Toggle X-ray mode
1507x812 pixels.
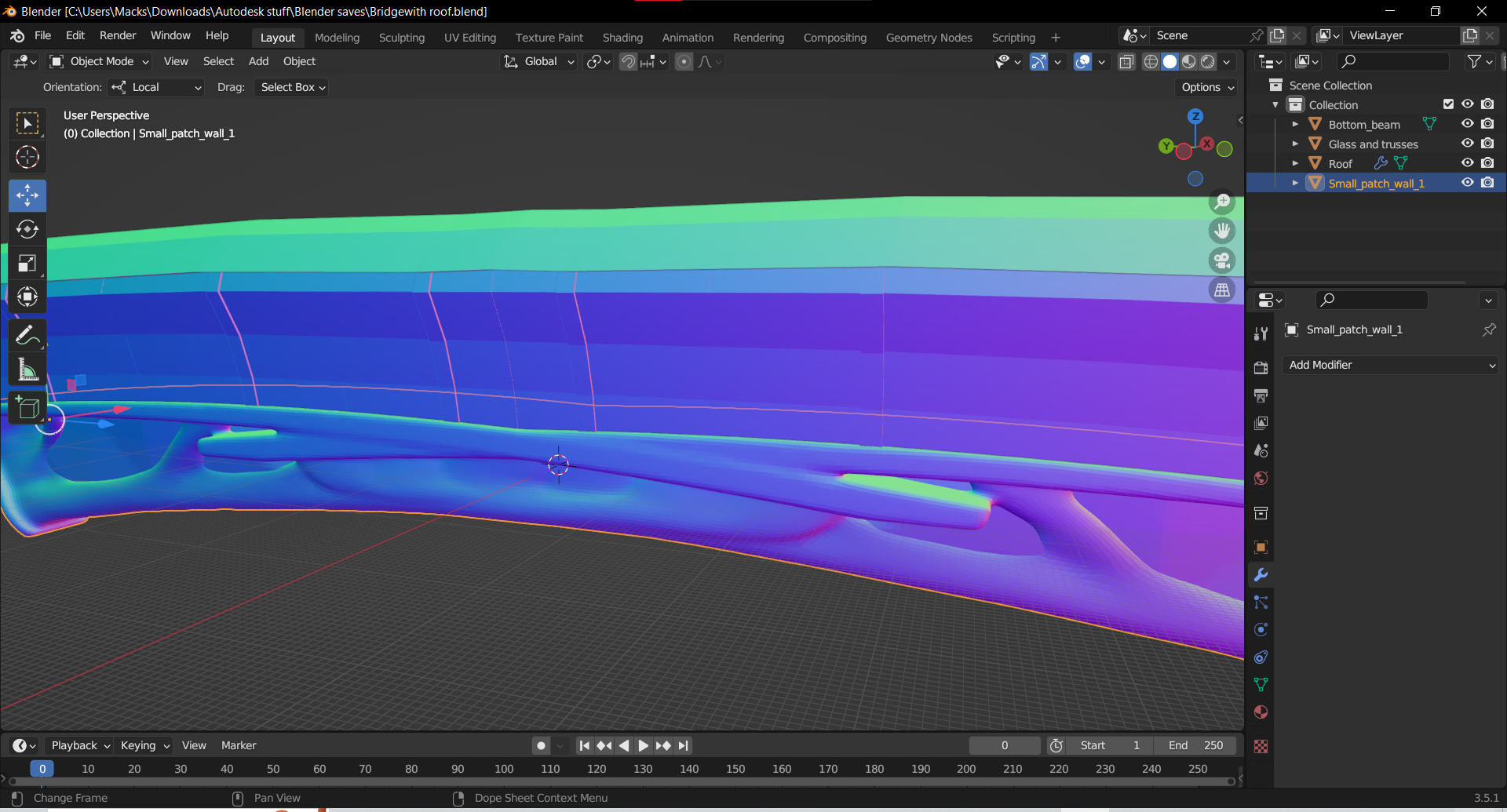click(1126, 61)
